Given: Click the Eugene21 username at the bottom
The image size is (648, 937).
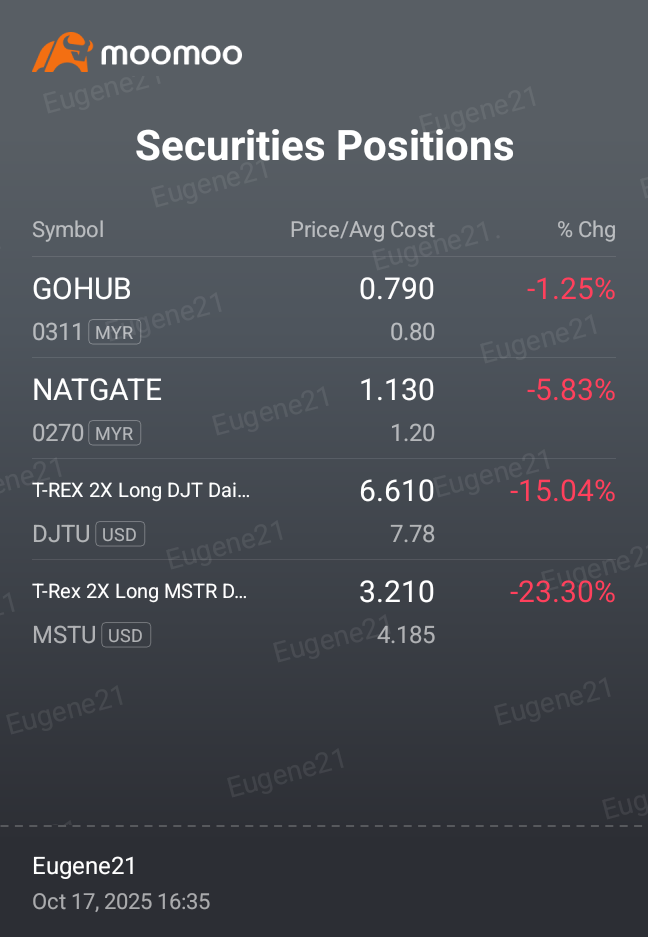Looking at the screenshot, I should (x=84, y=866).
